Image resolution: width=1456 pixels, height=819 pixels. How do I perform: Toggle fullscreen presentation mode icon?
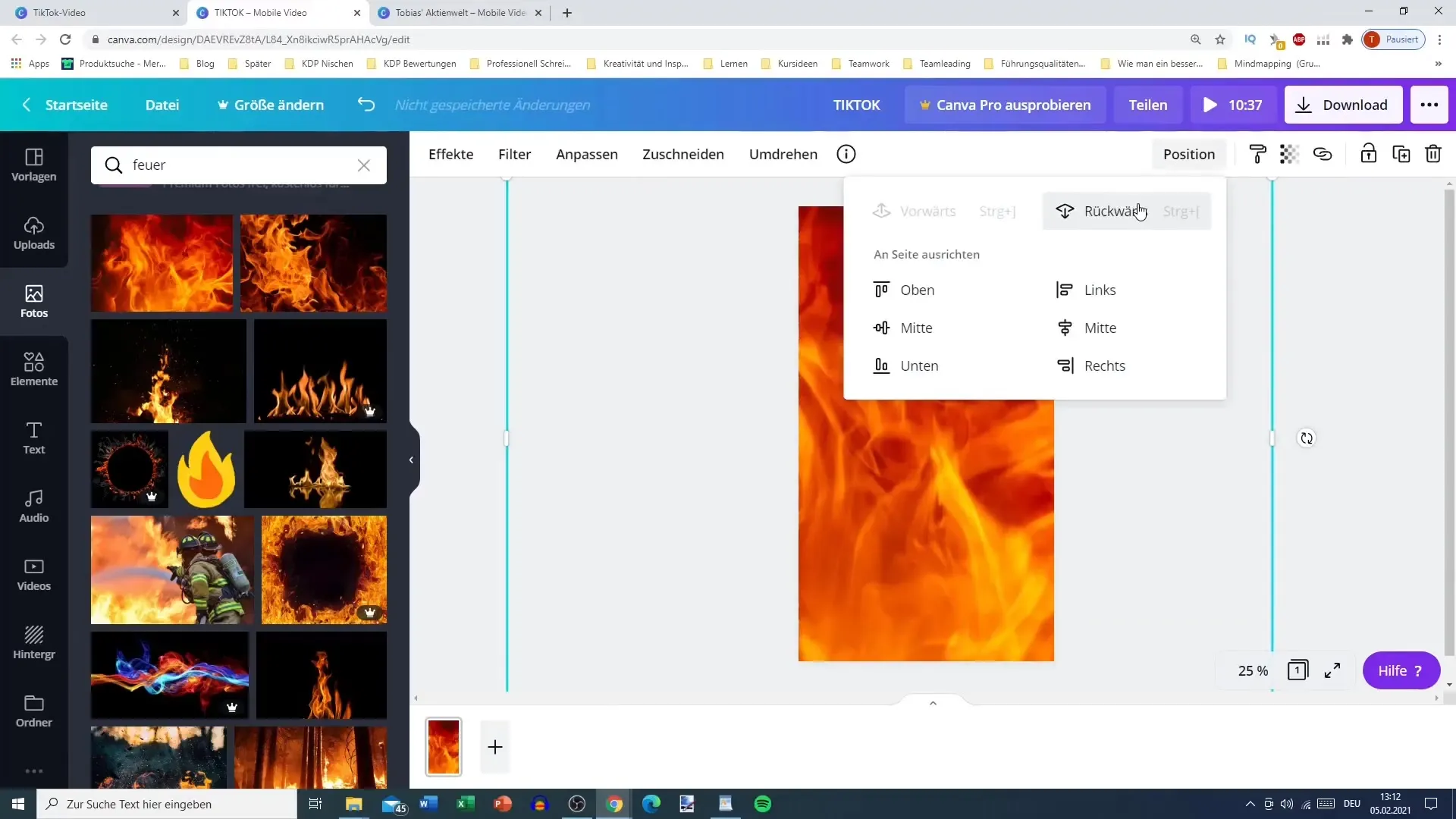pos(1332,670)
